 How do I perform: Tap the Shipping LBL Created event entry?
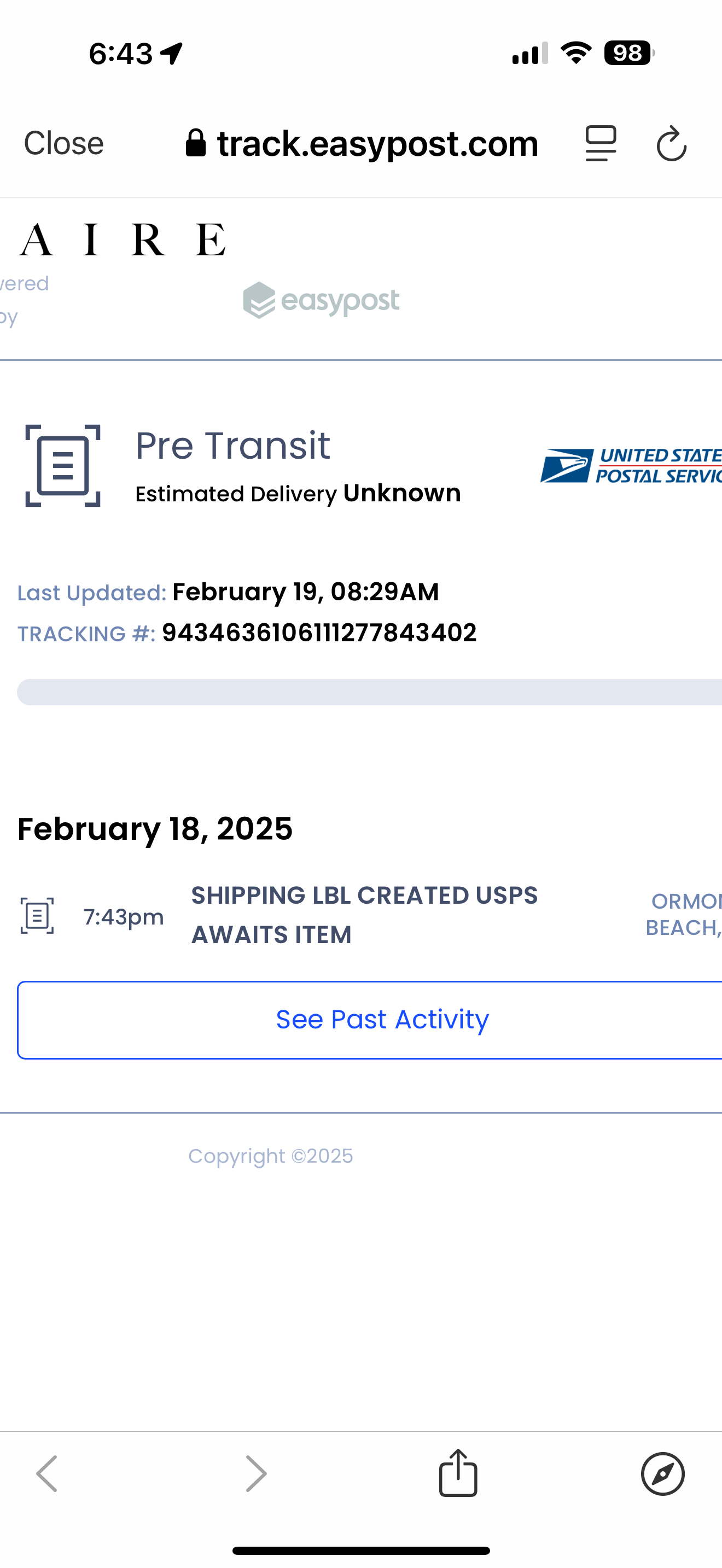(364, 915)
